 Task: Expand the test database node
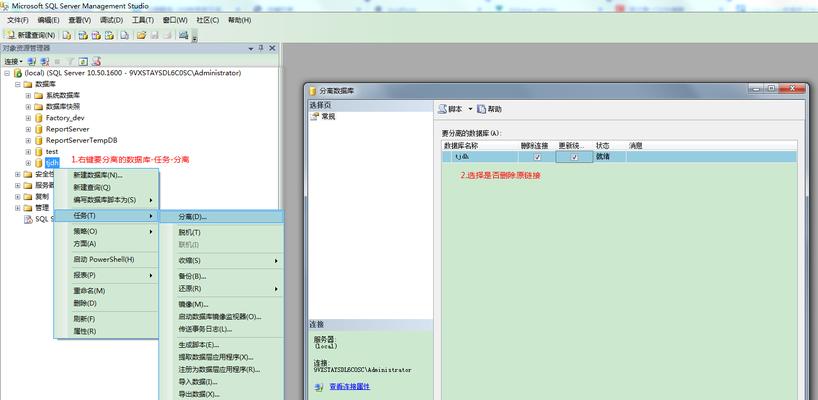point(28,151)
